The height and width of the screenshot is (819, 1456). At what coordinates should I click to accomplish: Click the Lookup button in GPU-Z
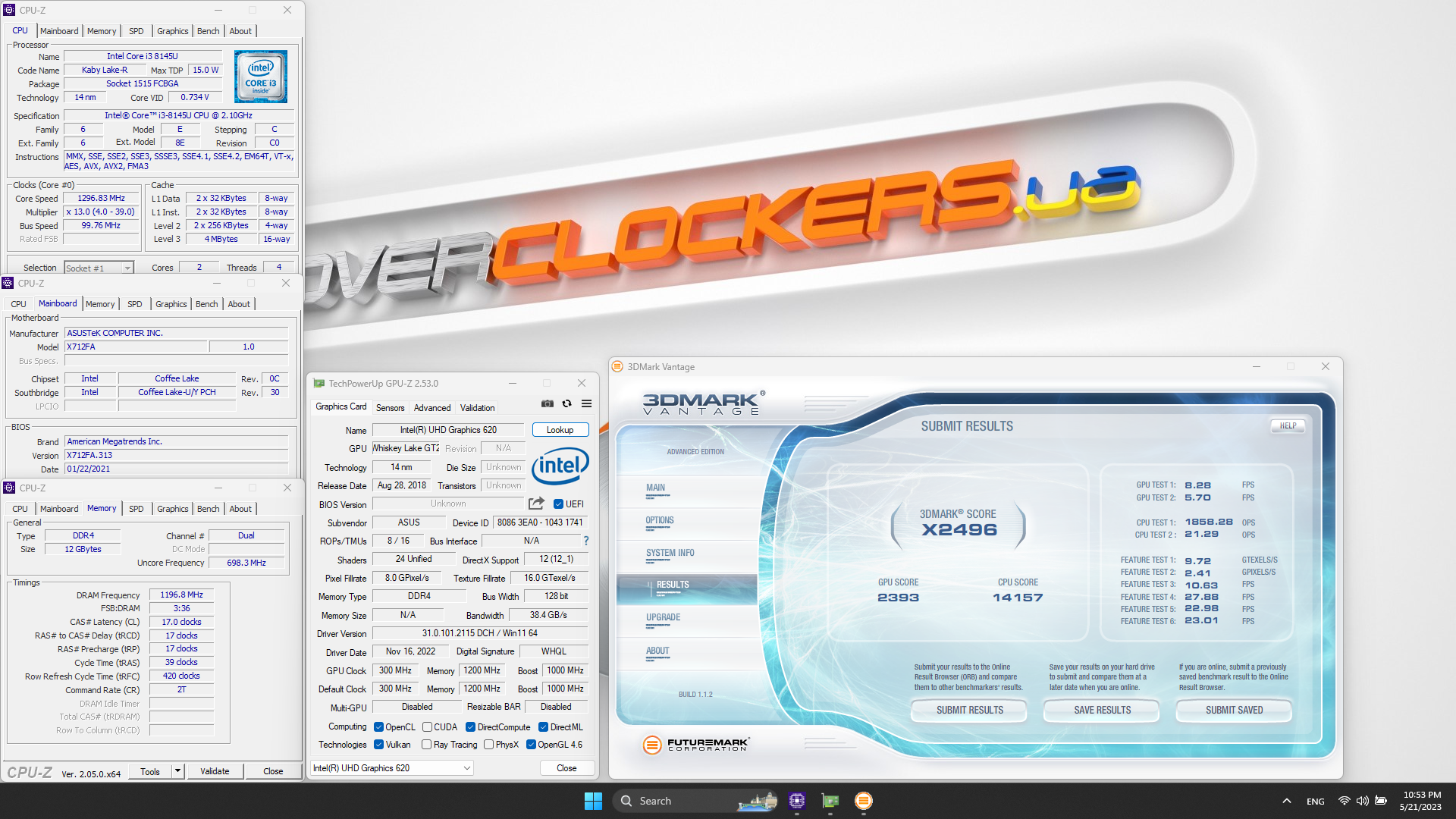click(560, 430)
